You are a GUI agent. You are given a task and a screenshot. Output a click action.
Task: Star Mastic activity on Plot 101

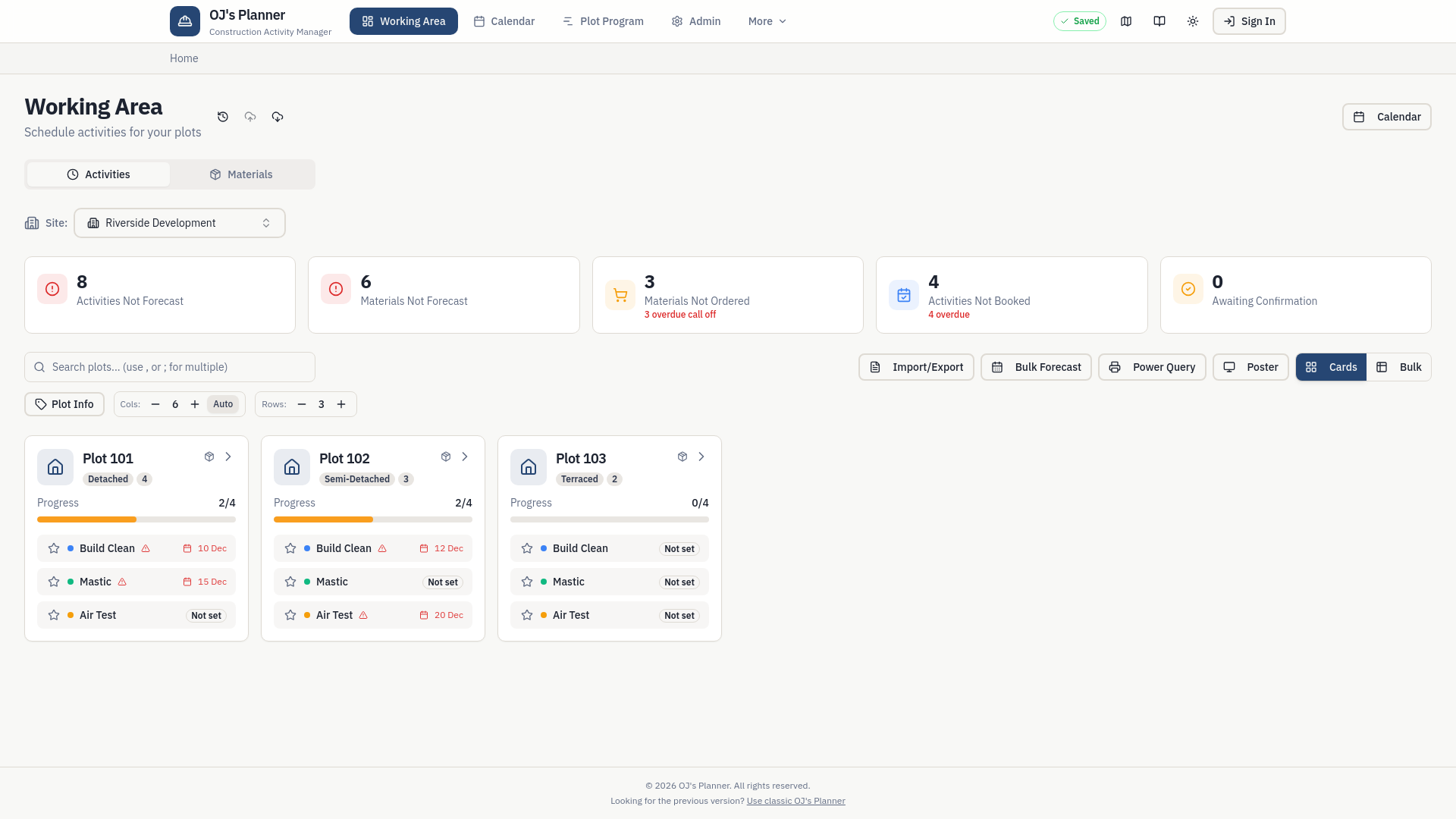pyautogui.click(x=54, y=582)
